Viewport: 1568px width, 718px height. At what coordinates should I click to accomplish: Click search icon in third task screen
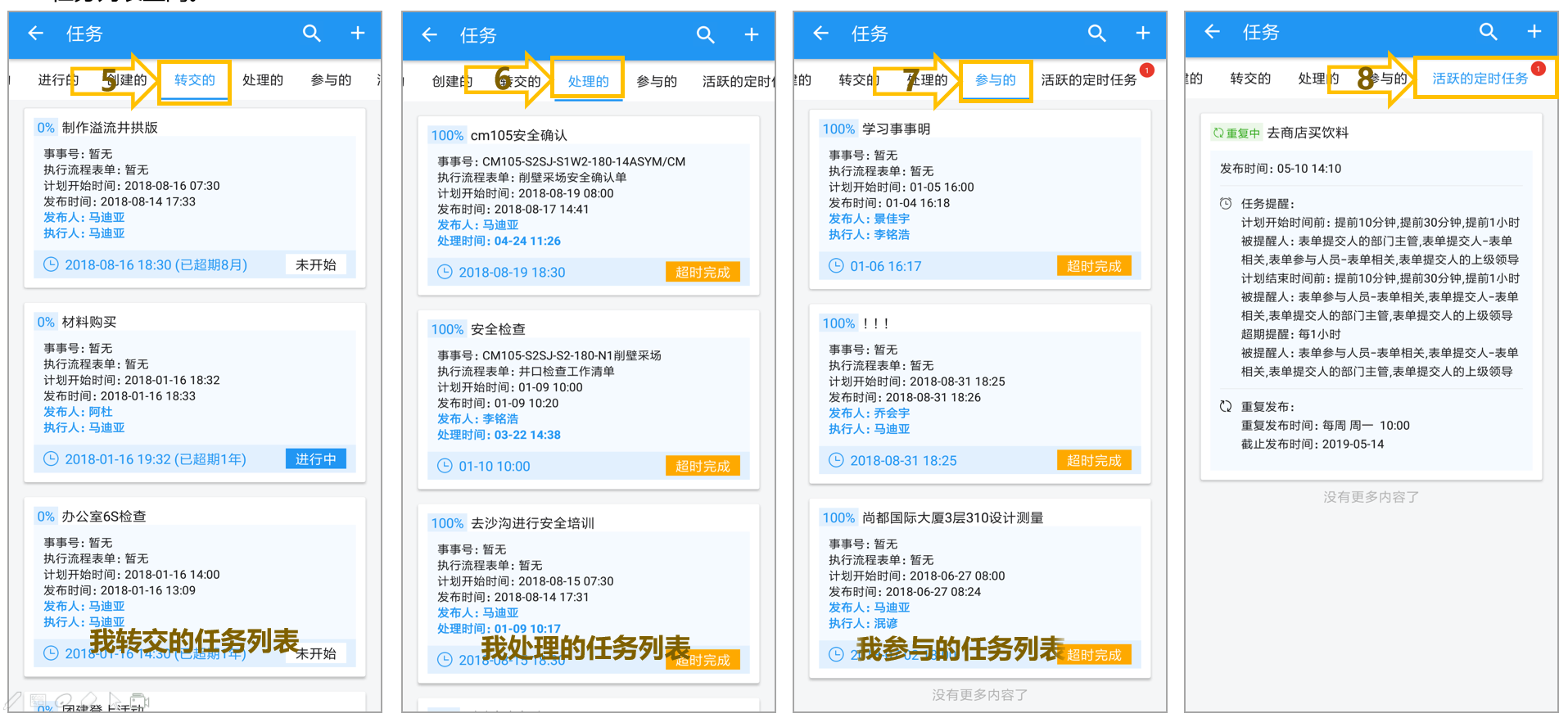point(1096,33)
